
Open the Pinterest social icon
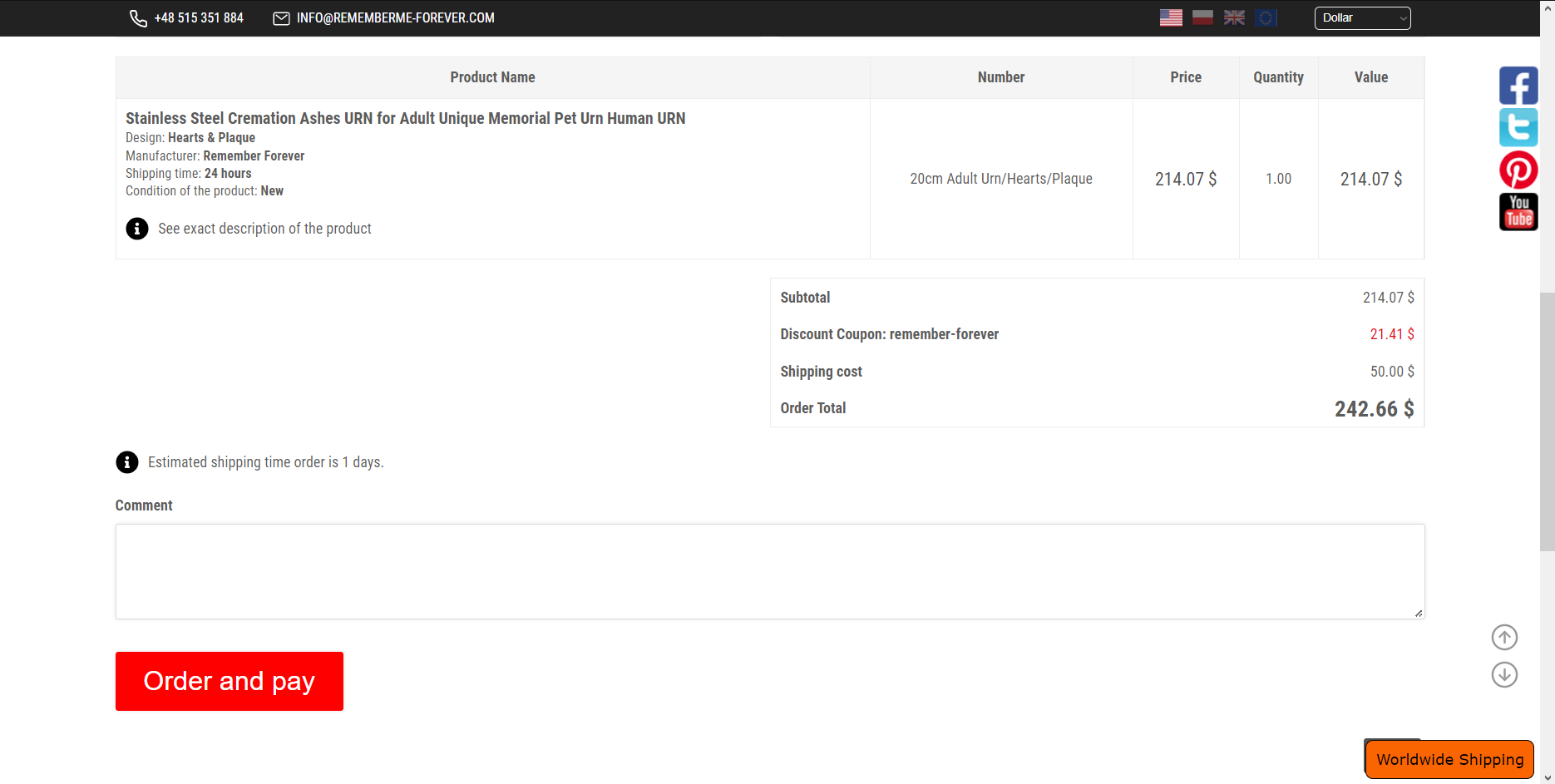click(1518, 170)
